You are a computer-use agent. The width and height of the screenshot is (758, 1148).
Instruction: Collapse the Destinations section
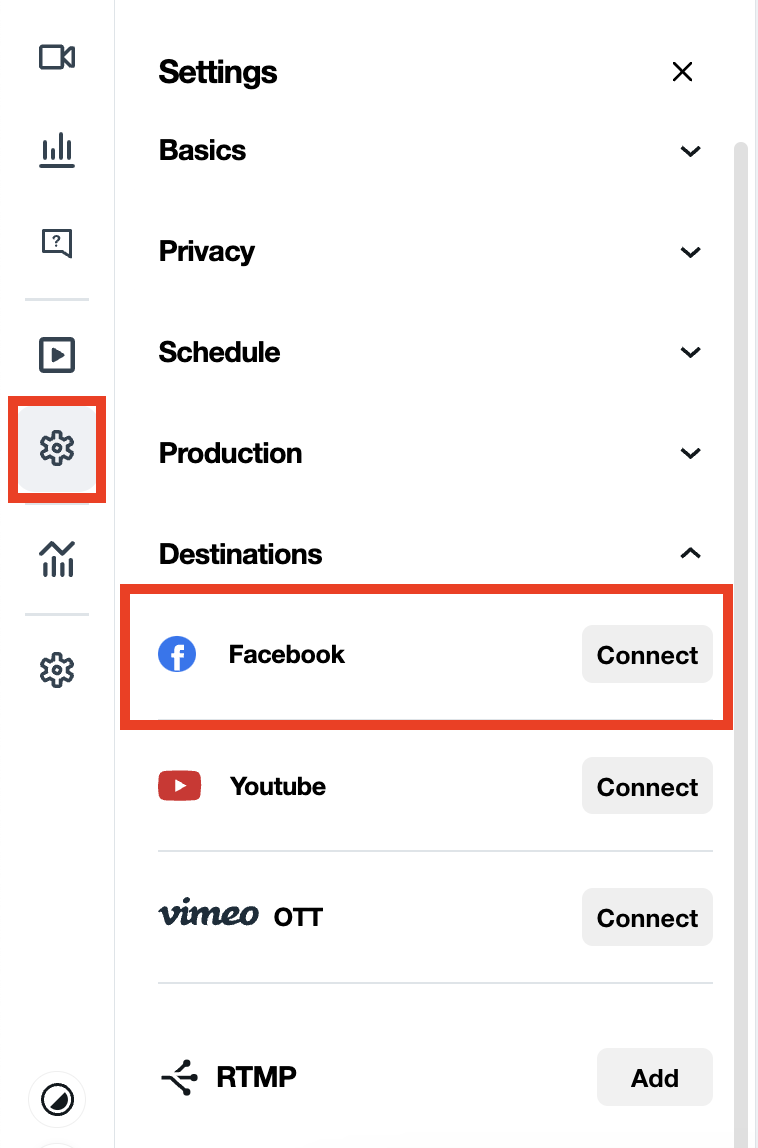pyautogui.click(x=690, y=553)
